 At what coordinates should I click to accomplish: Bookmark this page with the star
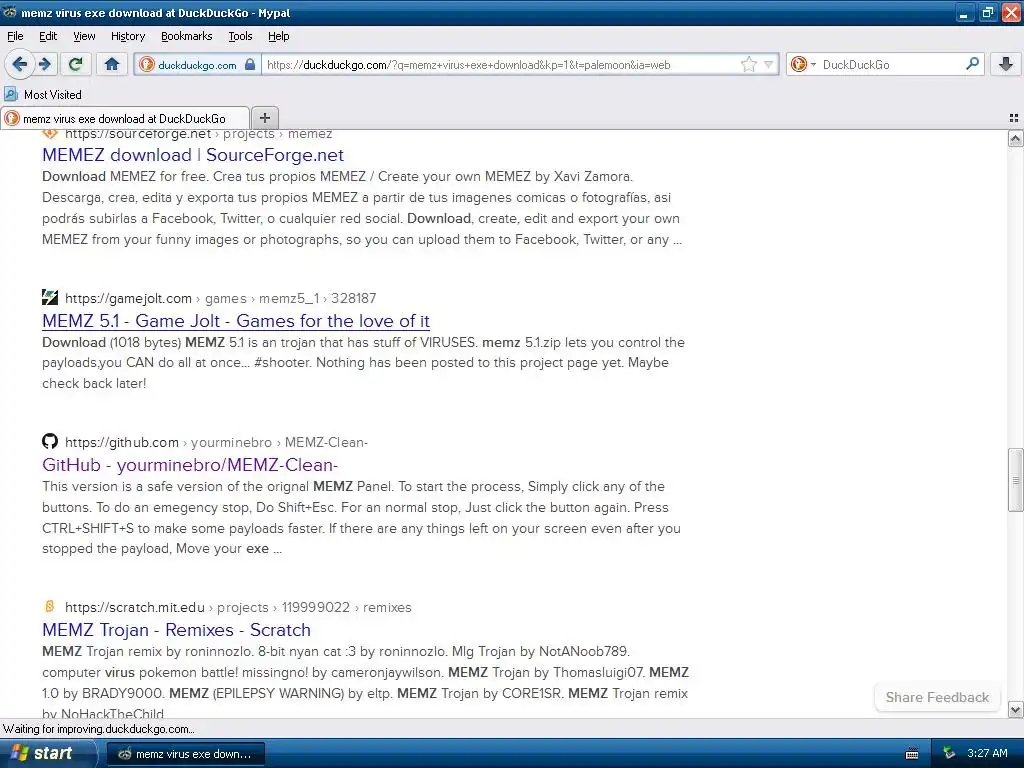point(748,64)
